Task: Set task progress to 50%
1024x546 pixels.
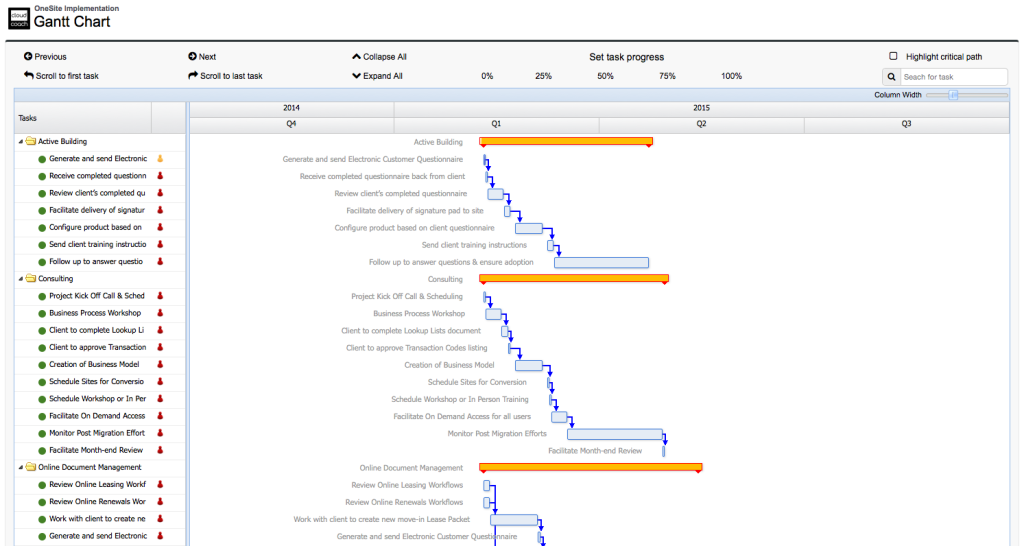Action: point(605,76)
